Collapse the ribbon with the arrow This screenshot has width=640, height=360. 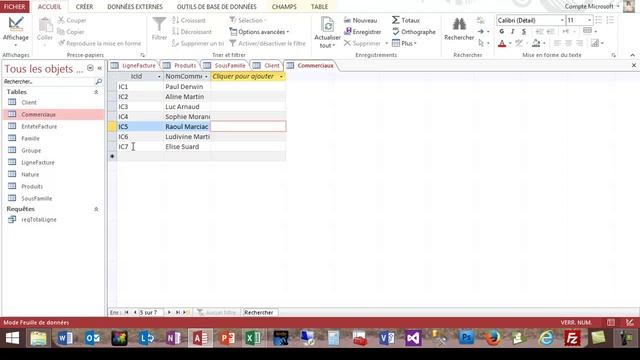click(633, 55)
